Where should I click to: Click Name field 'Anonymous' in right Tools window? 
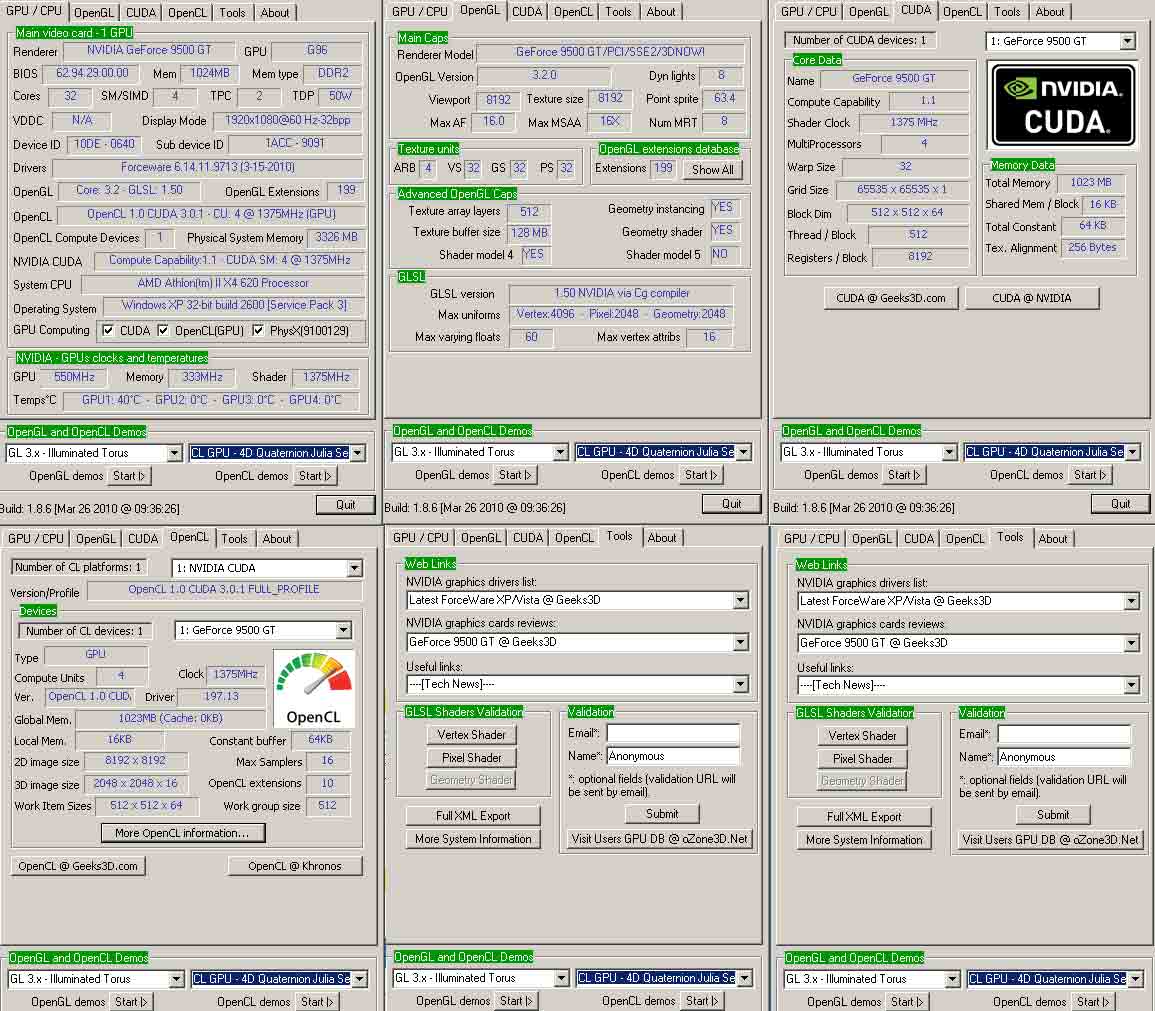tap(1063, 757)
